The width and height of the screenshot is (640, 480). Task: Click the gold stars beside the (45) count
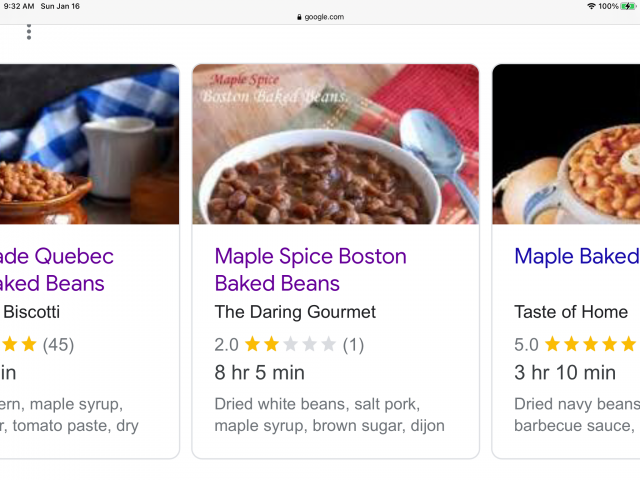pos(18,345)
